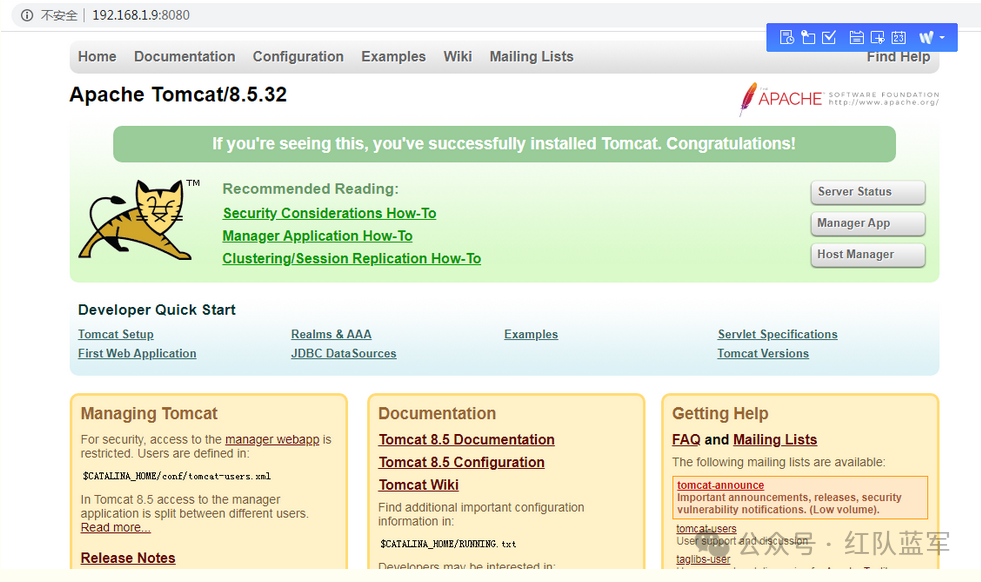Open Mailing Lists in the top navigation bar
Viewport: 981px width, 582px height.
531,56
